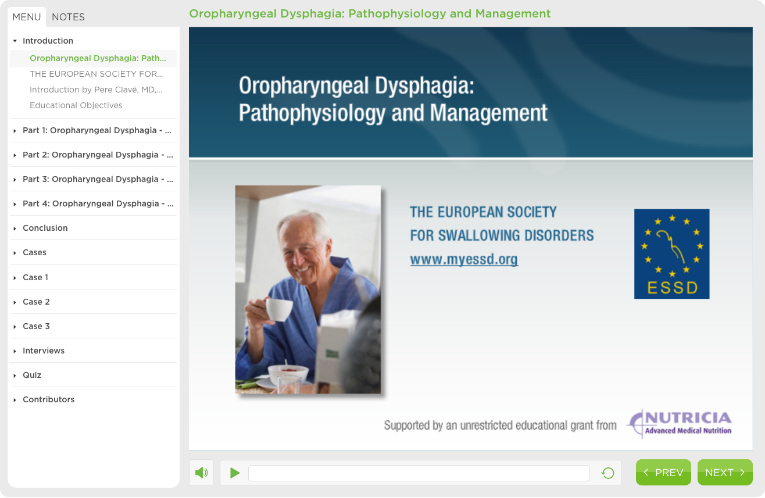The height and width of the screenshot is (498, 765).
Task: Click 'Supported by an unrestricted educational grant' text
Action: [x=500, y=426]
